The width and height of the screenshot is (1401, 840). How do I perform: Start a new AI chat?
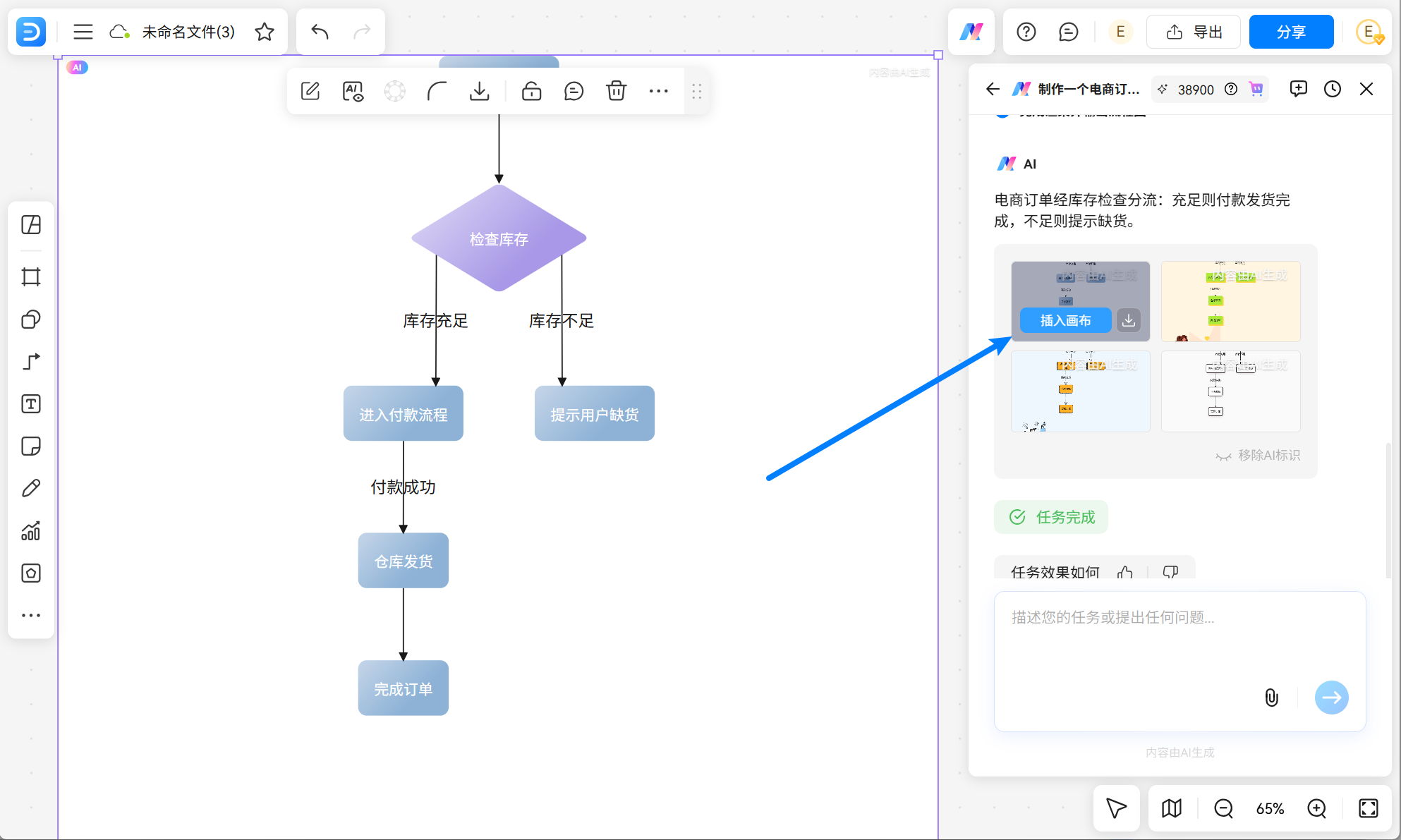point(1298,89)
